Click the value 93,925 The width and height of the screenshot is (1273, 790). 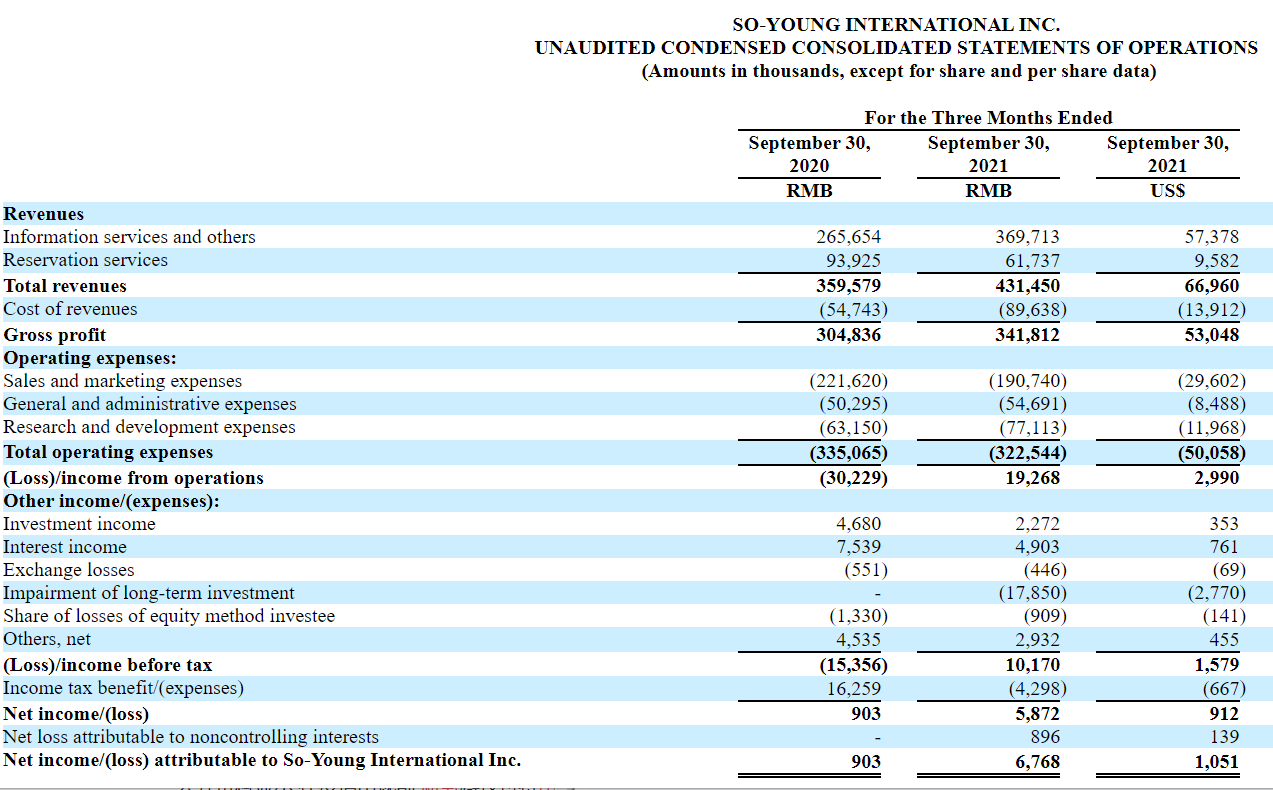(x=853, y=260)
